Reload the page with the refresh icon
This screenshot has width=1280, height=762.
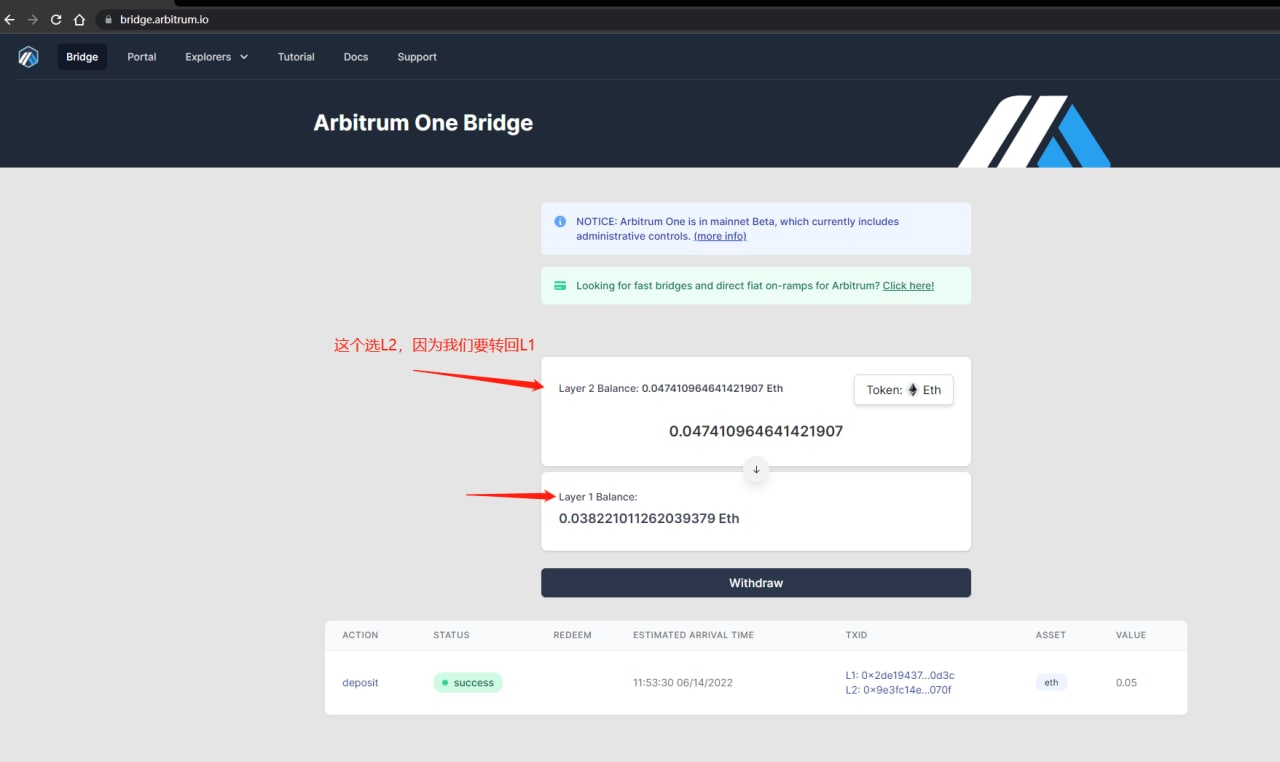click(x=56, y=19)
